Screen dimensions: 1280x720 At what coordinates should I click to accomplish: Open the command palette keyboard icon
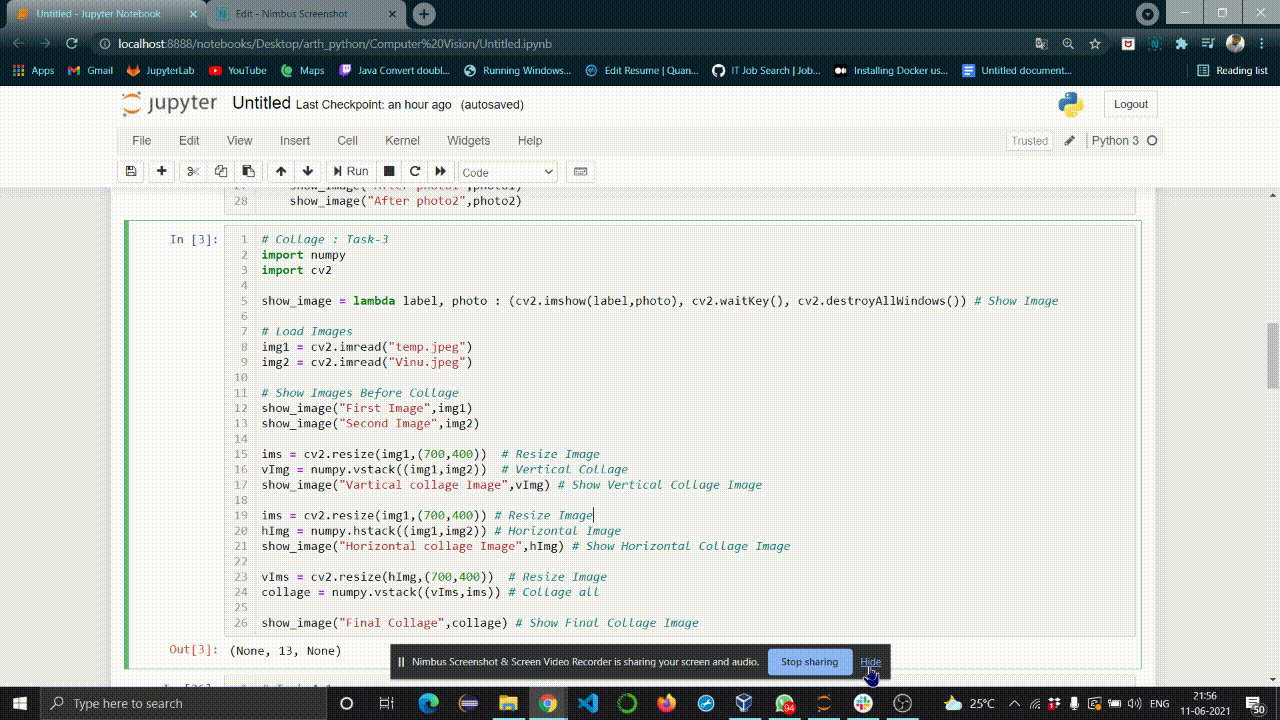tap(579, 171)
